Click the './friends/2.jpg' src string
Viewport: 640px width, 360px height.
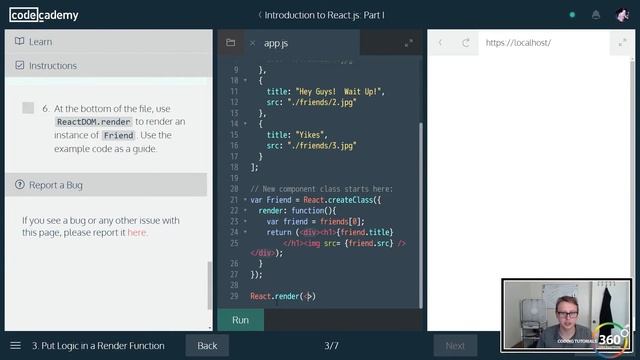pos(322,102)
